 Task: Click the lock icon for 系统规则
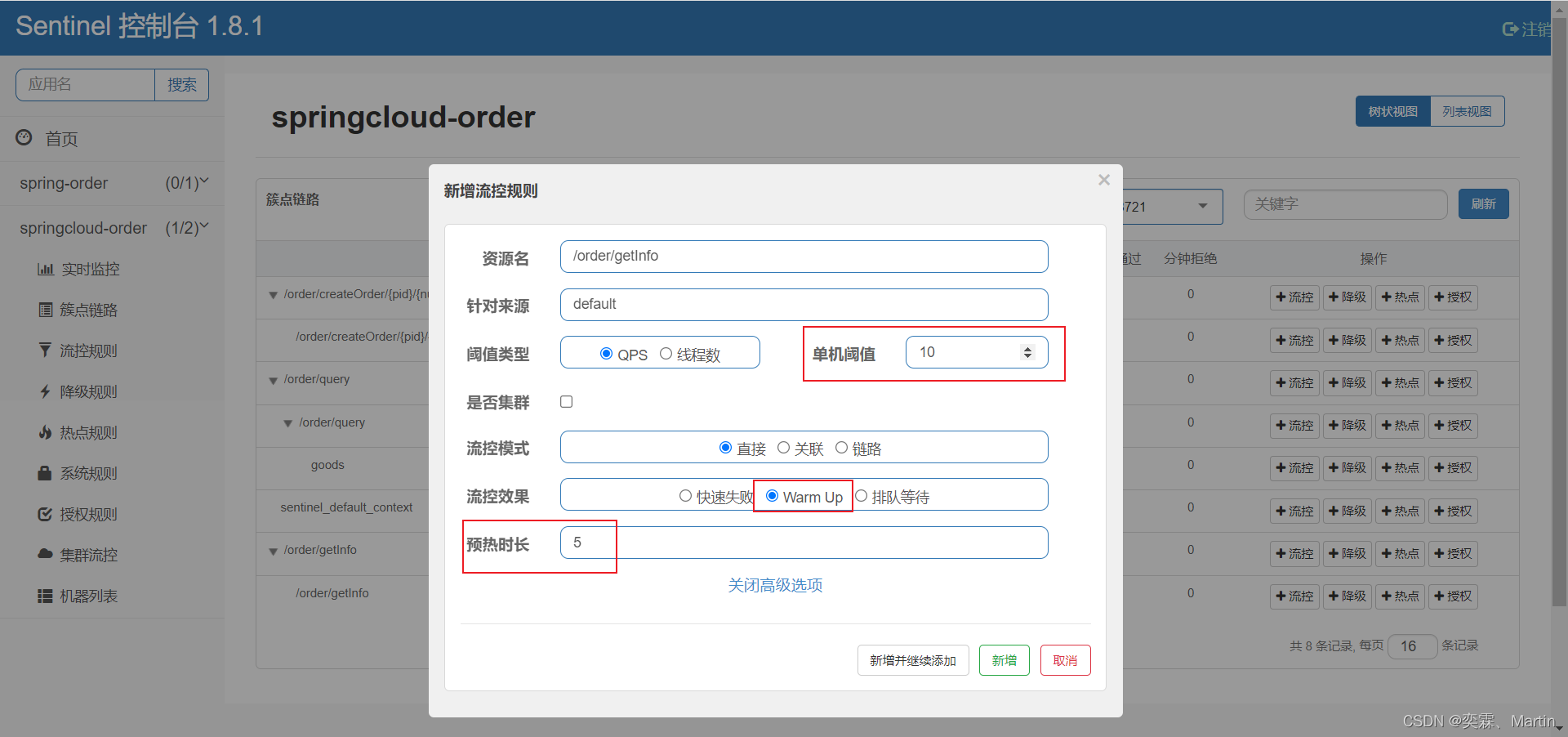(45, 473)
